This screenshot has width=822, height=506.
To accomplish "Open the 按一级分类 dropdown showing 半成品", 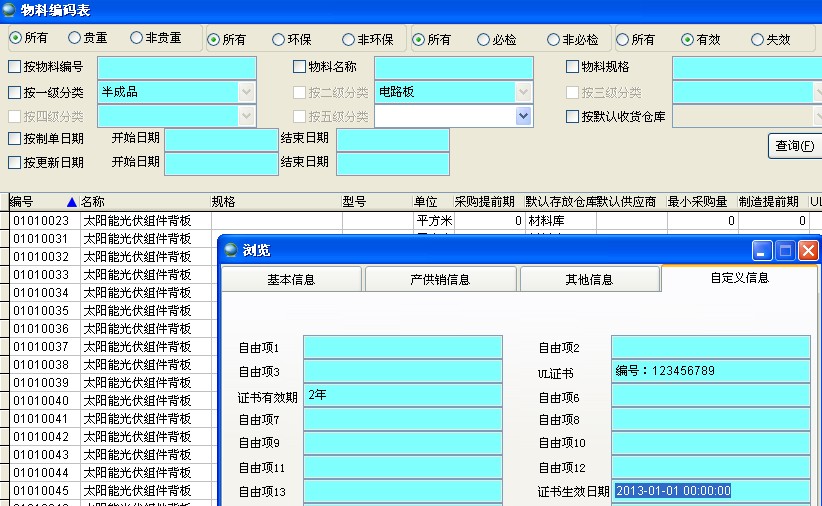I will pyautogui.click(x=246, y=92).
